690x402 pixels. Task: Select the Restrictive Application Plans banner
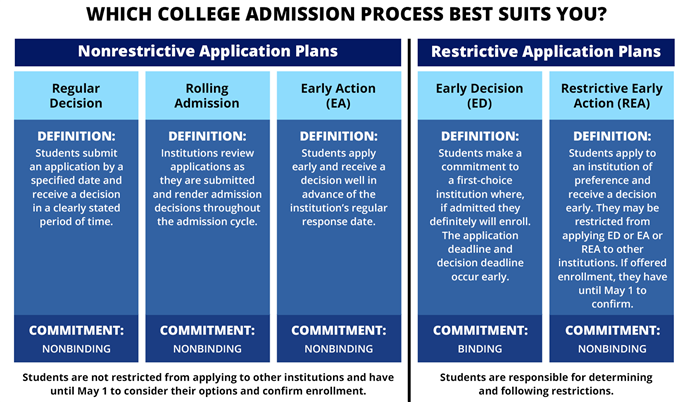point(546,52)
